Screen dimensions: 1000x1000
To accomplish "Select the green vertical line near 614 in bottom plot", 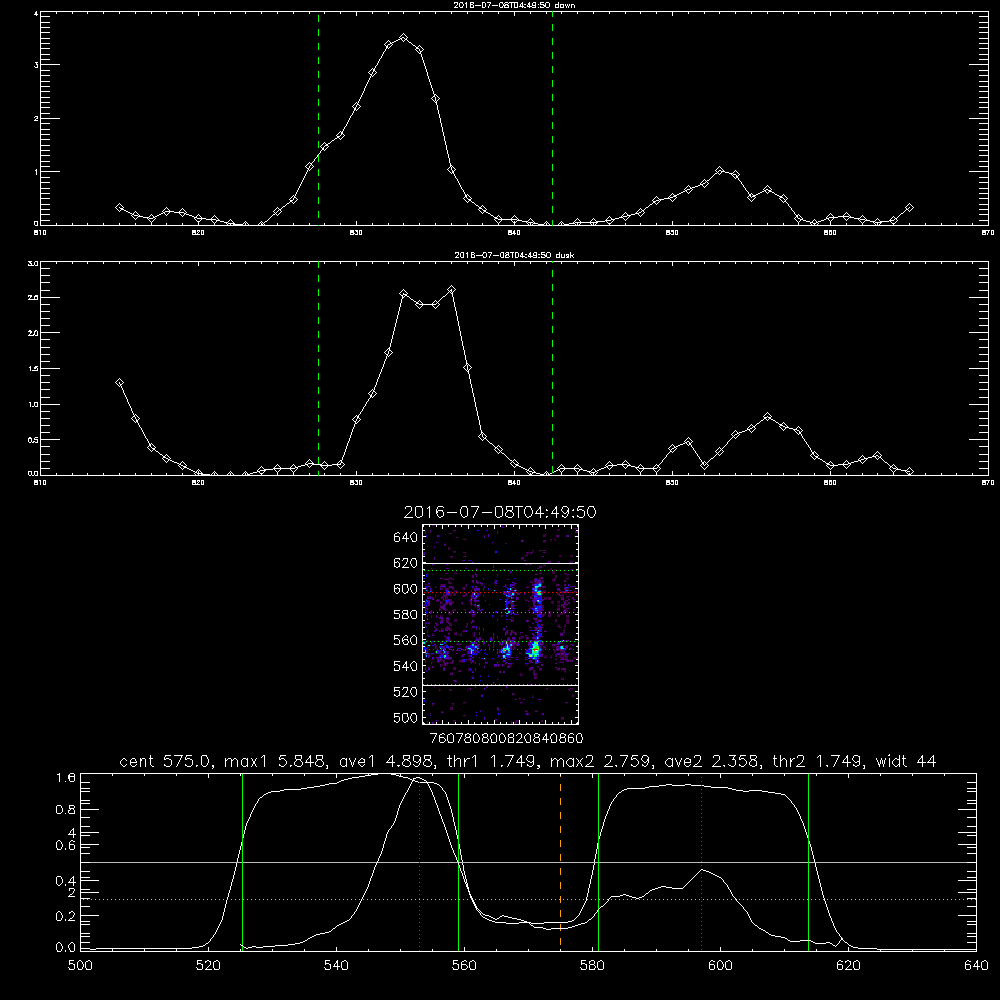I will pyautogui.click(x=808, y=861).
